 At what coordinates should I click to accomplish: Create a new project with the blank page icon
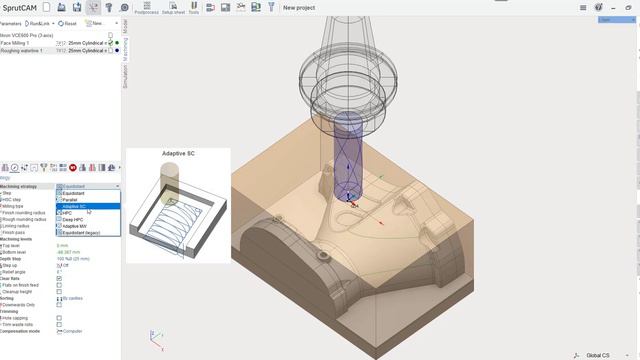click(47, 7)
